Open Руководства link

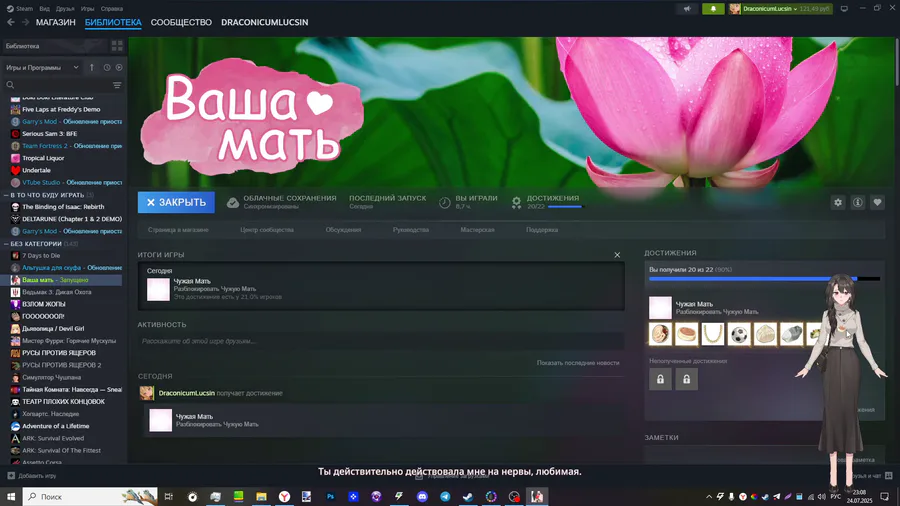[x=411, y=229]
